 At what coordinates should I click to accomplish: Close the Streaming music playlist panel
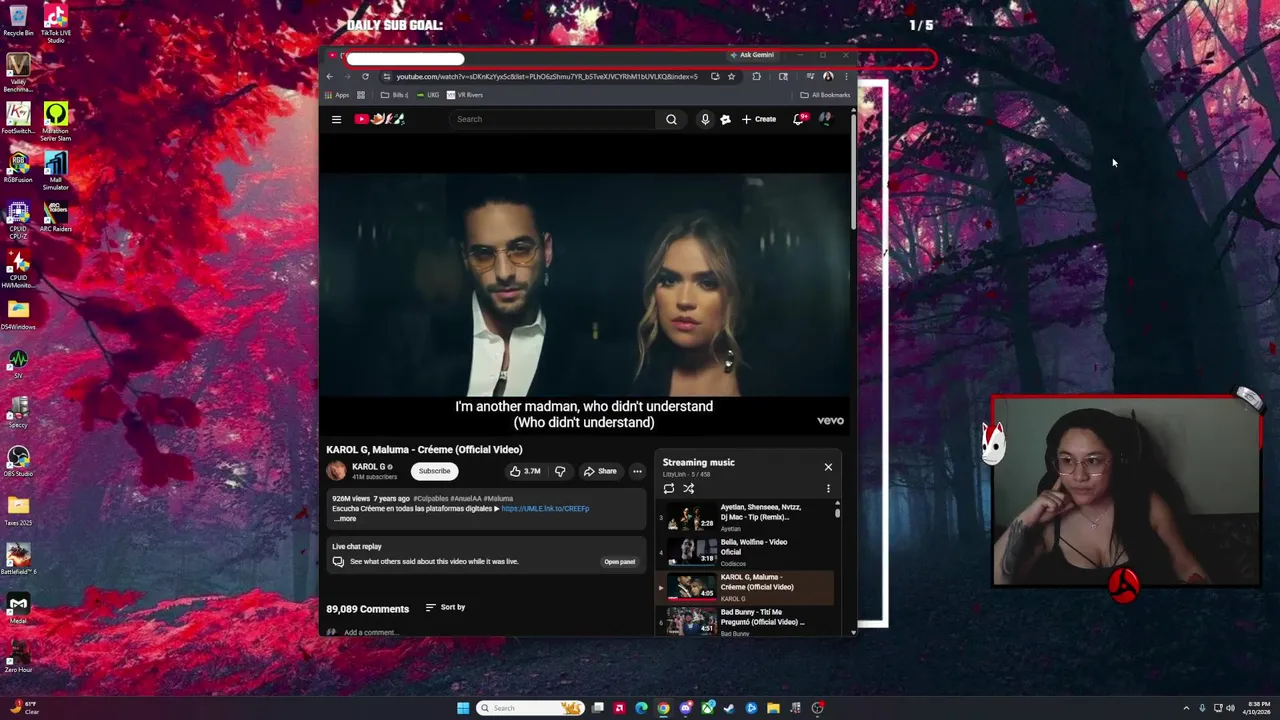(x=828, y=467)
